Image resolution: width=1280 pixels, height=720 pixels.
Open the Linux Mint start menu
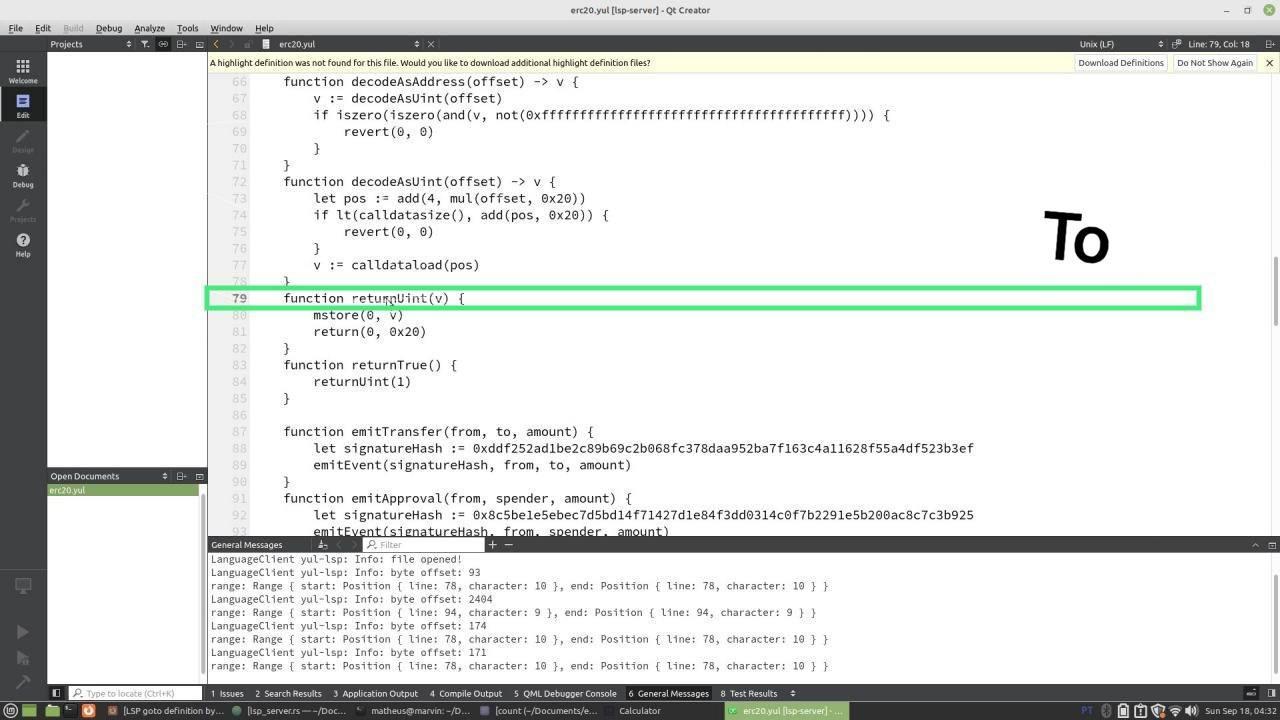[10, 711]
